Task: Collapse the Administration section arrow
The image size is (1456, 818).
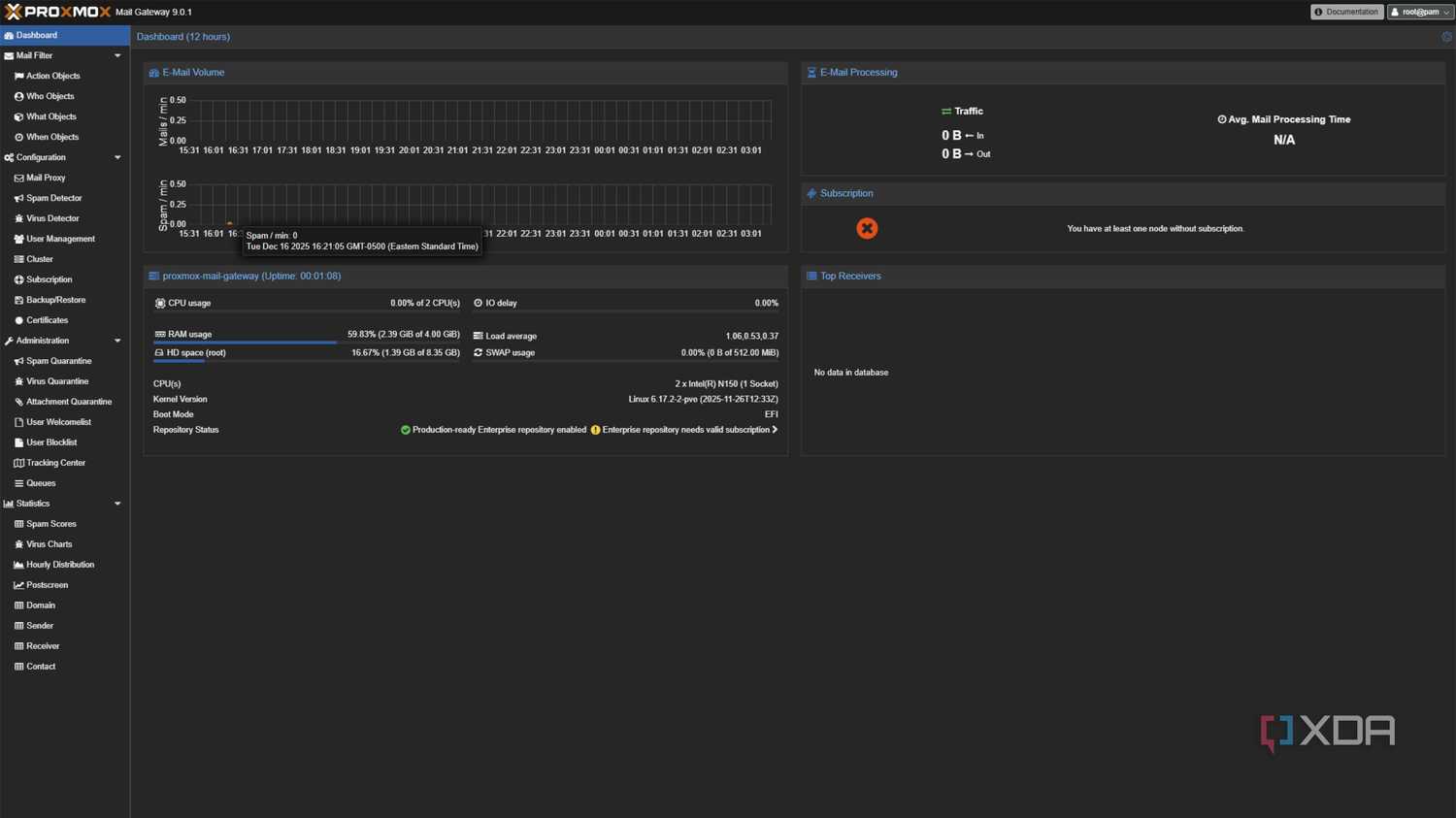Action: (117, 341)
